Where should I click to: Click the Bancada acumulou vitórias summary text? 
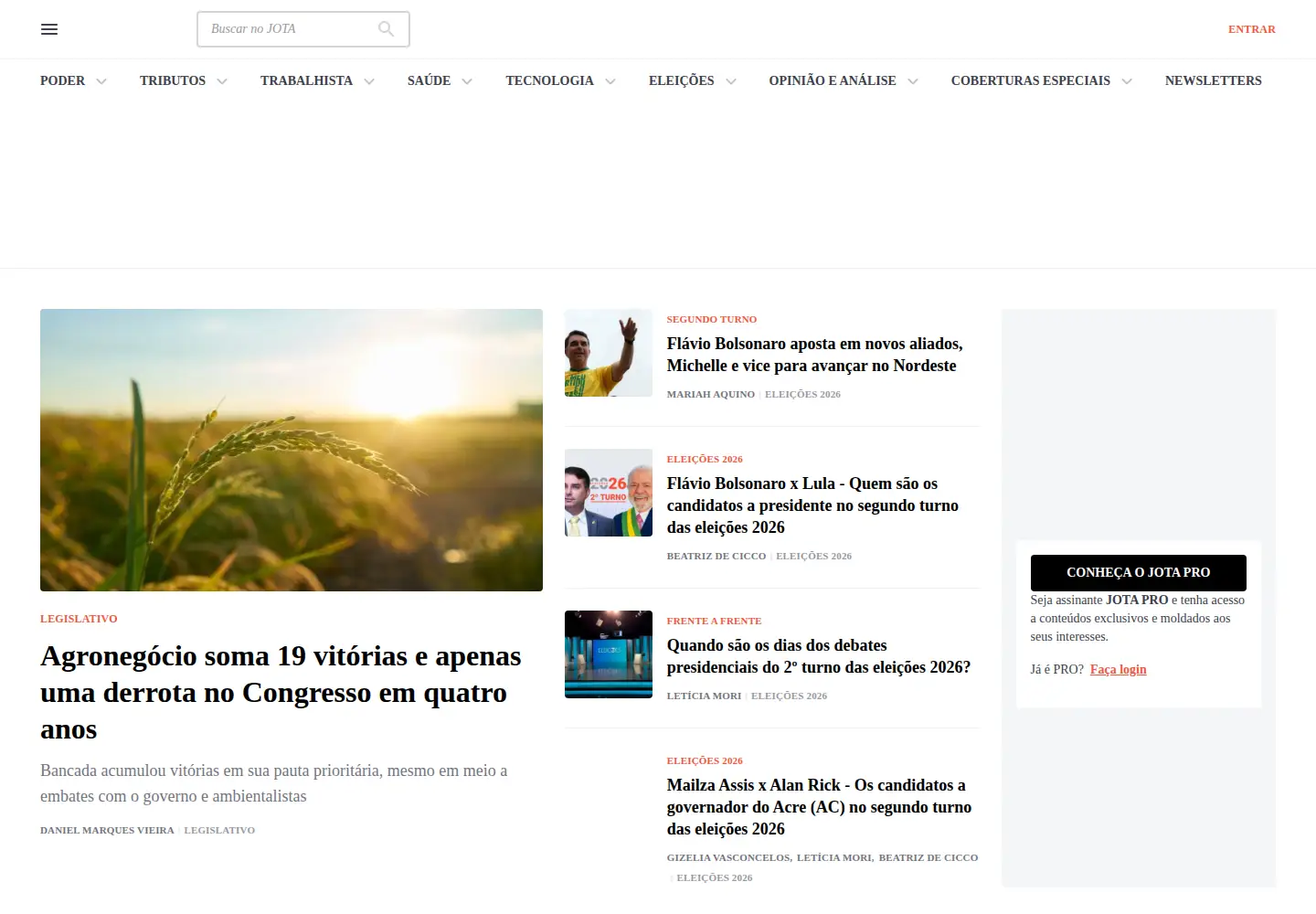click(x=274, y=783)
